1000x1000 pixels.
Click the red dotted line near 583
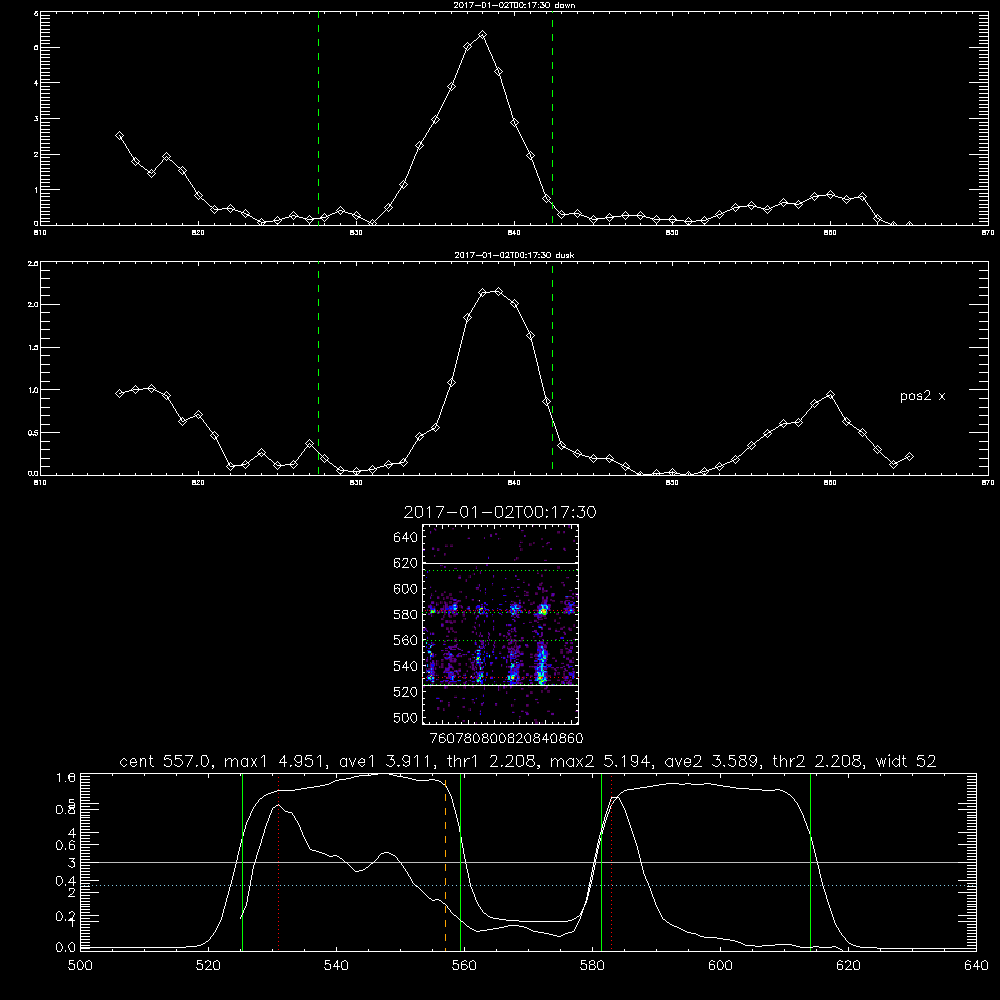(x=612, y=862)
